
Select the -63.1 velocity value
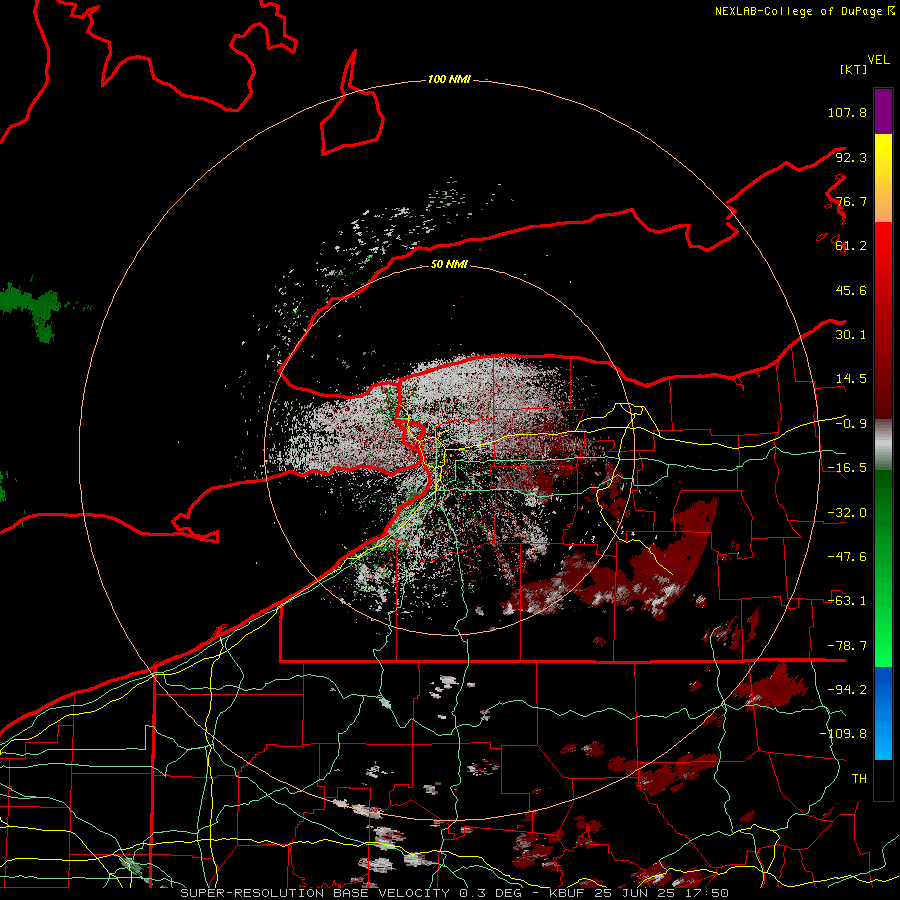coord(847,601)
